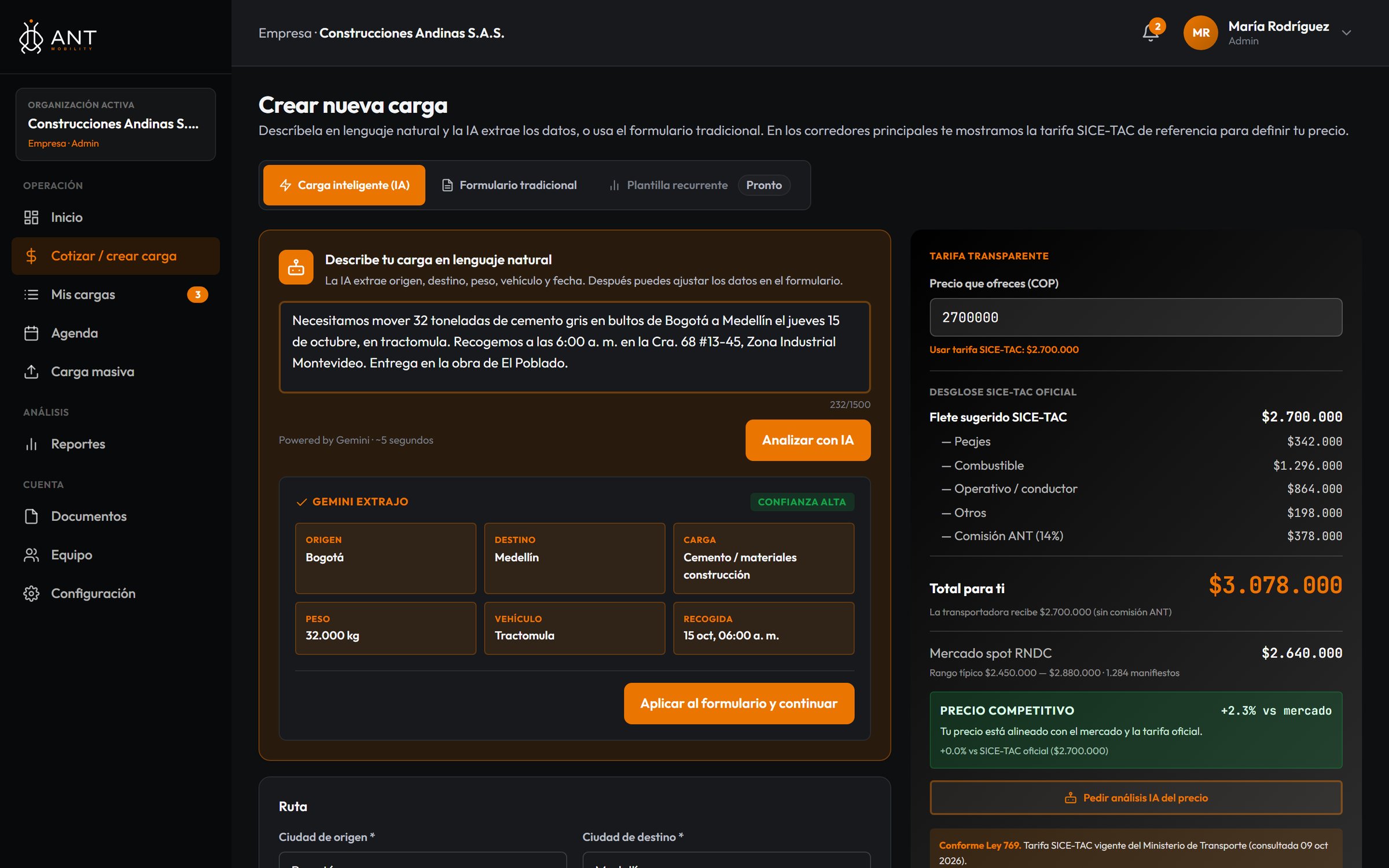Click Pedir análisis IA del precio

coord(1136,798)
